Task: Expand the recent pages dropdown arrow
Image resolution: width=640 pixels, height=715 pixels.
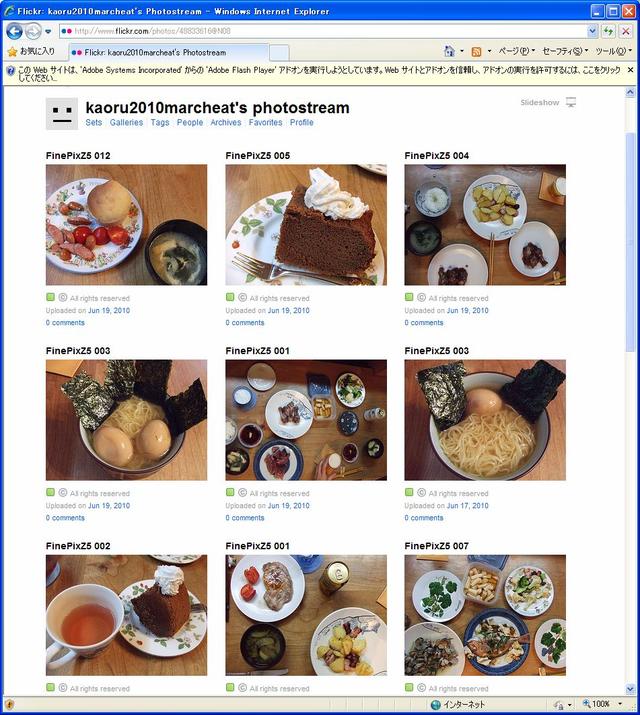Action: pyautogui.click(x=48, y=31)
